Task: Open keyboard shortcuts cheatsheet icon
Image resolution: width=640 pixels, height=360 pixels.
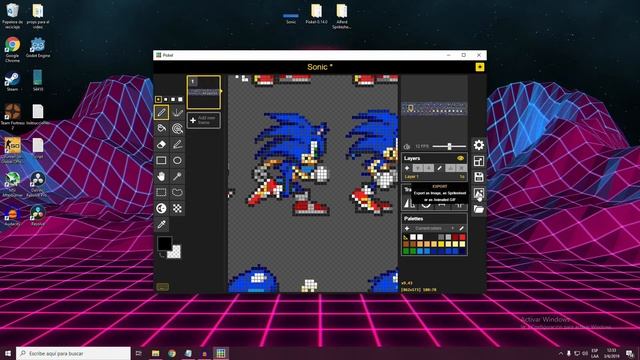Action: click(x=162, y=287)
